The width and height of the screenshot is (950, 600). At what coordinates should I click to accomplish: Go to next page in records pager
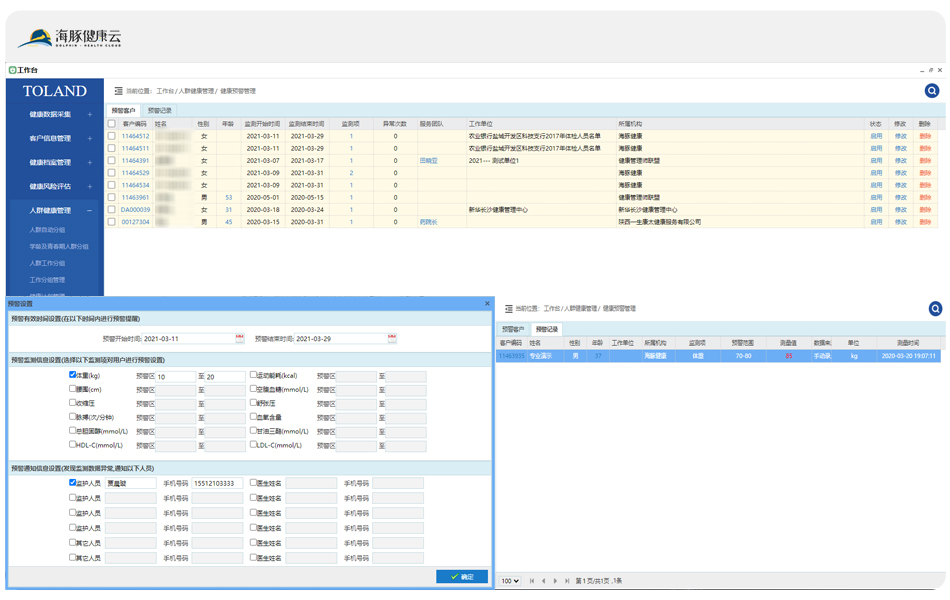pos(555,581)
